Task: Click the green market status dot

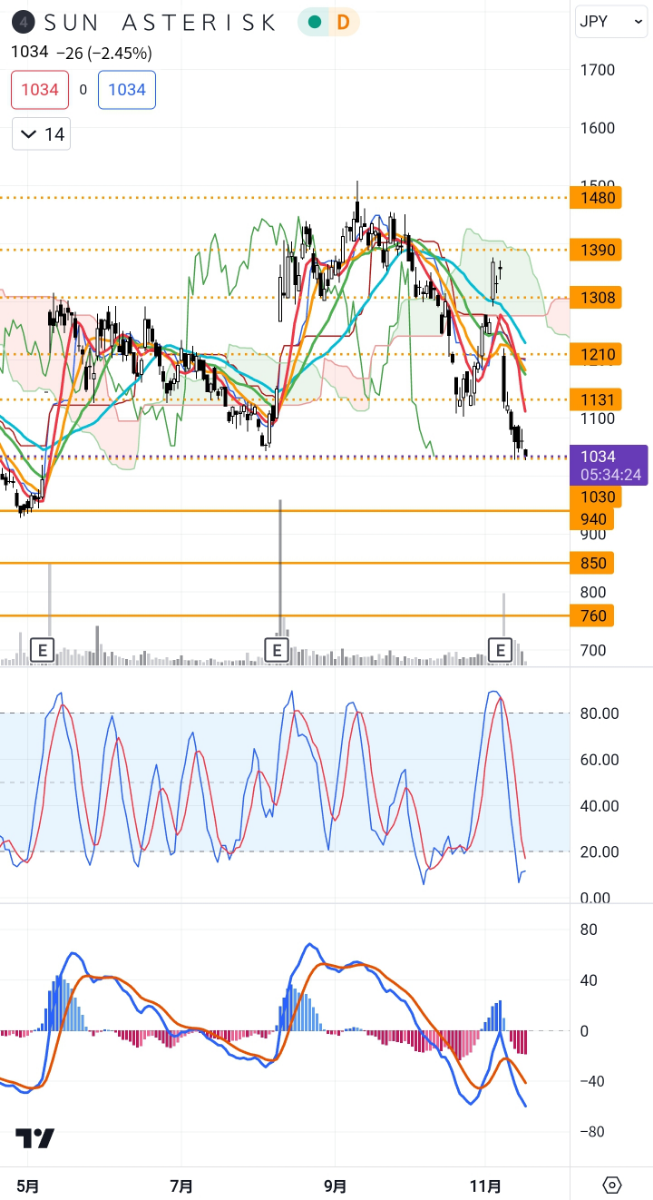Action: coord(315,22)
